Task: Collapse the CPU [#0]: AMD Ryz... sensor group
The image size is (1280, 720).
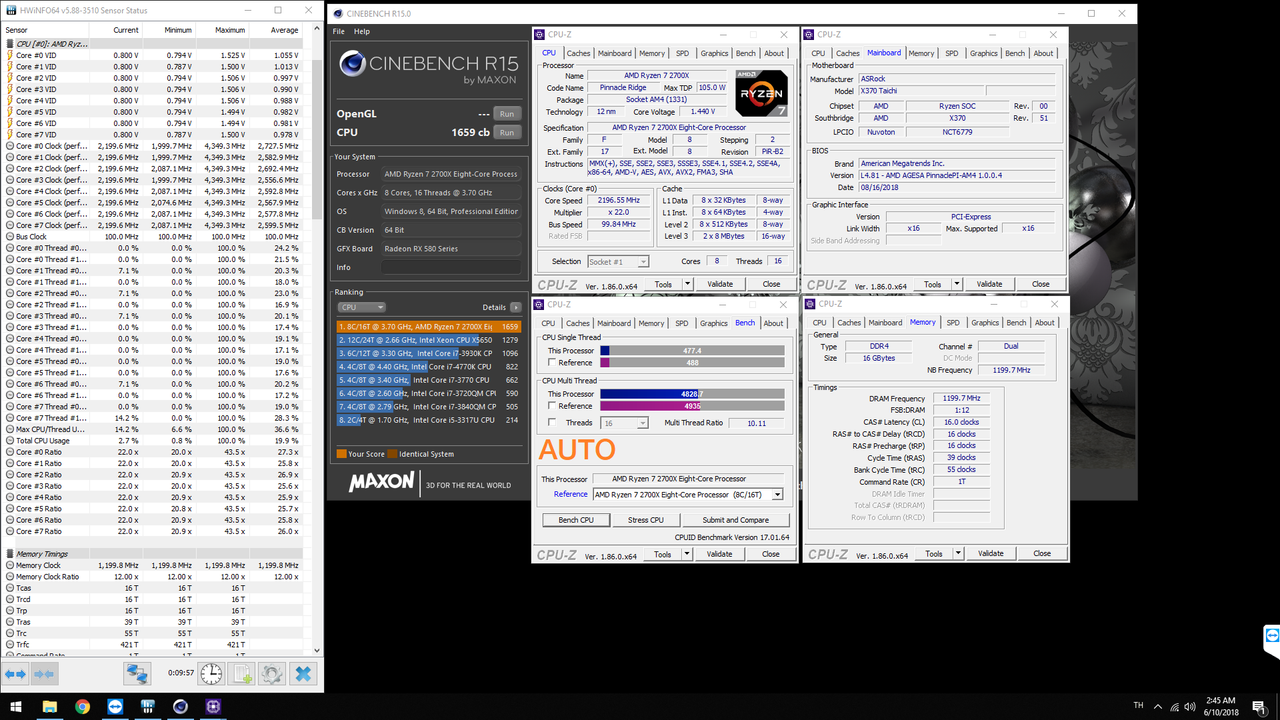Action: pyautogui.click(x=10, y=44)
